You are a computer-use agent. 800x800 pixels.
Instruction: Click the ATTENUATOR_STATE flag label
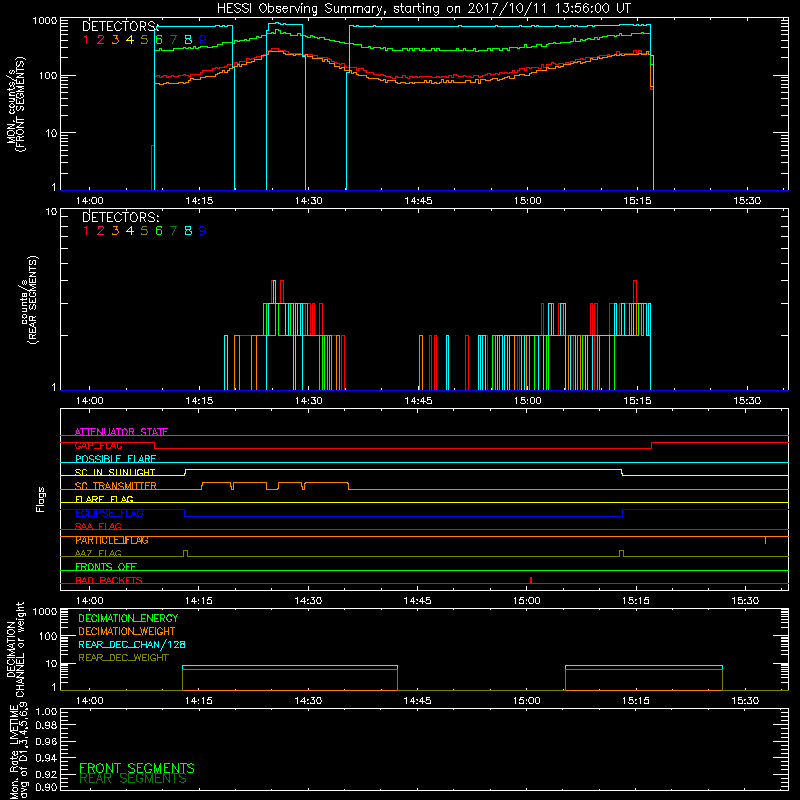click(121, 432)
